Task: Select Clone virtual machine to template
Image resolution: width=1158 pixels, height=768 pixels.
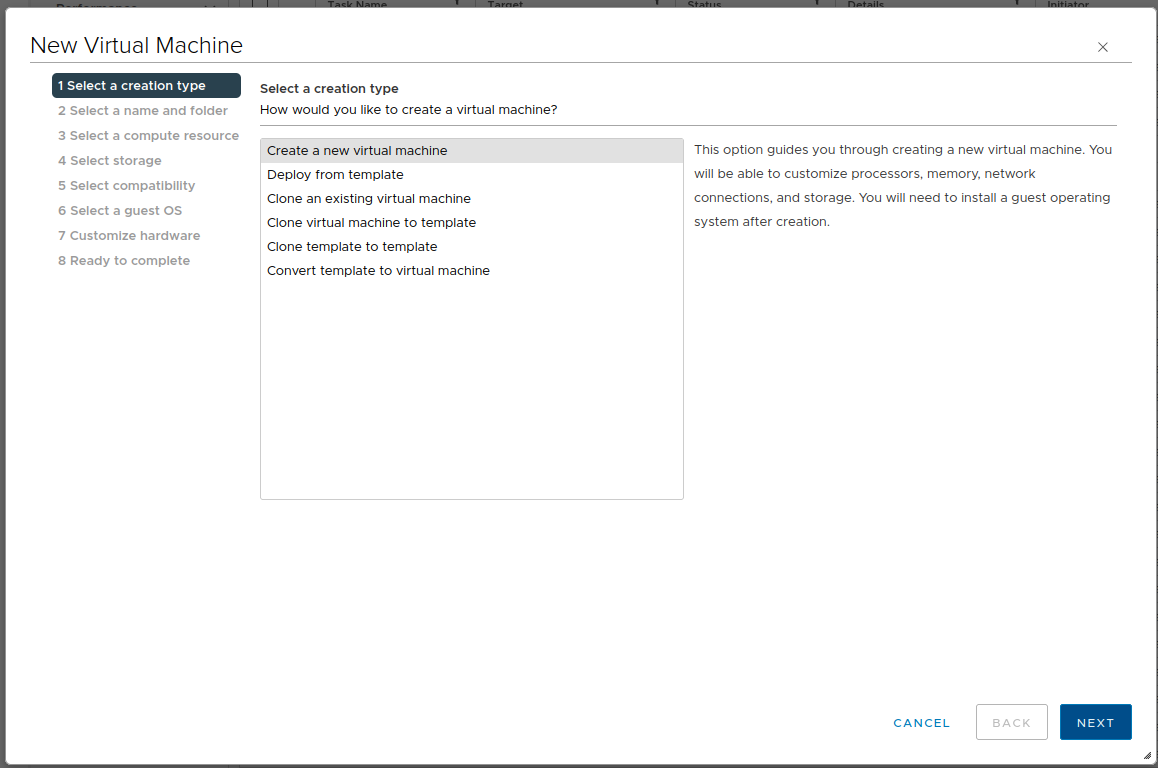Action: [x=371, y=223]
